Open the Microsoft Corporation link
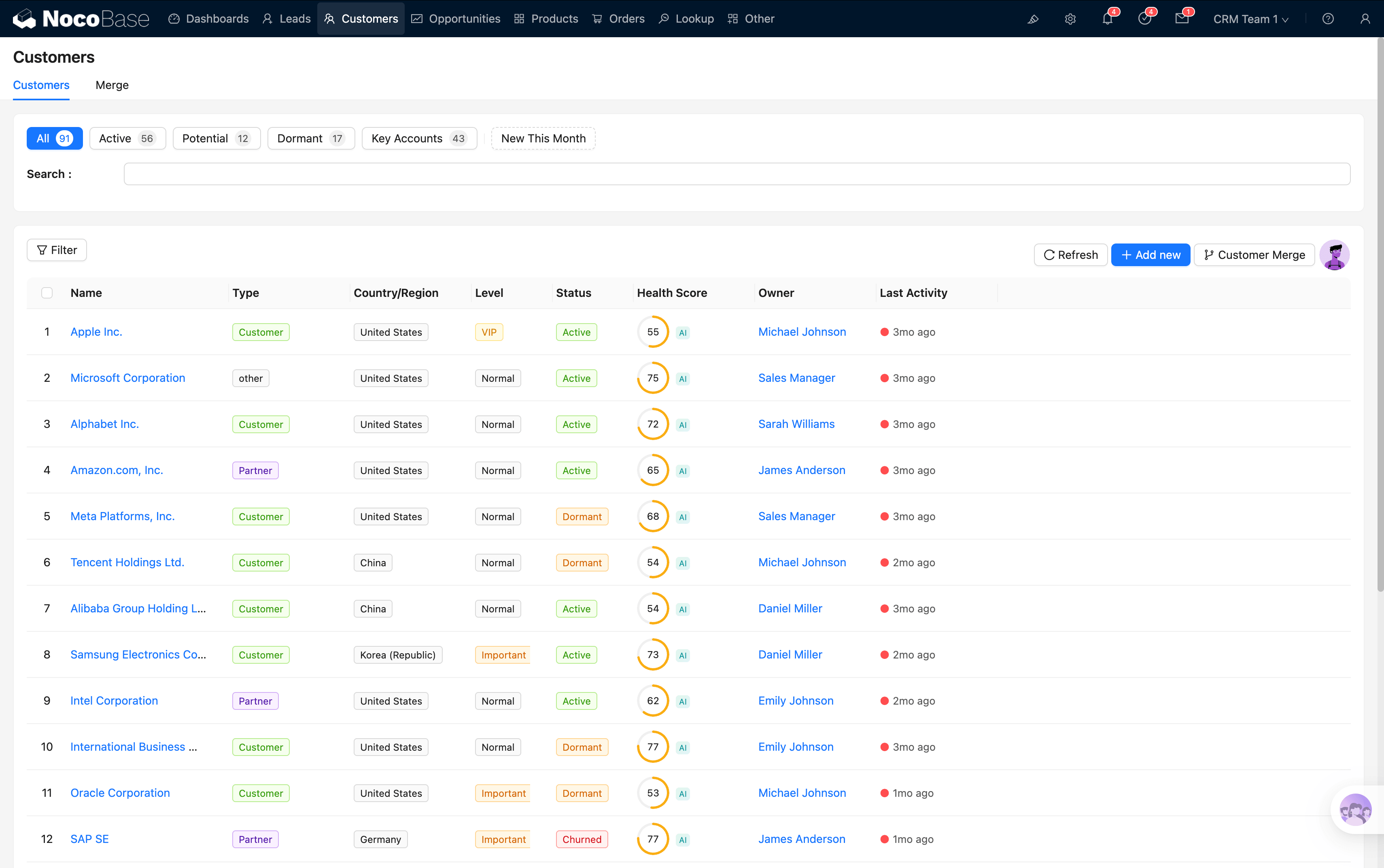The height and width of the screenshot is (868, 1384). point(127,378)
